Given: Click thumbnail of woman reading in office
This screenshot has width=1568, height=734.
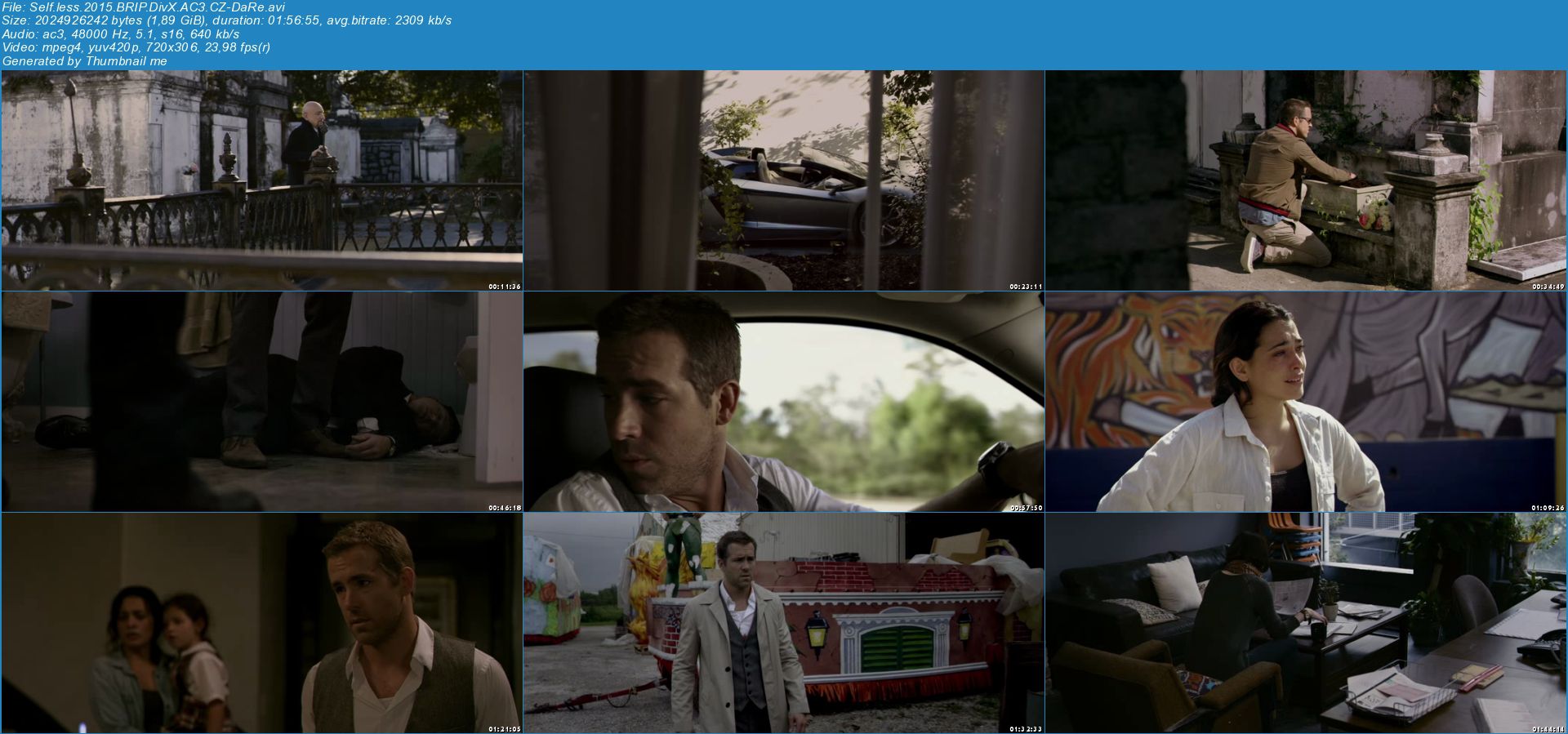Looking at the screenshot, I should tap(1306, 622).
